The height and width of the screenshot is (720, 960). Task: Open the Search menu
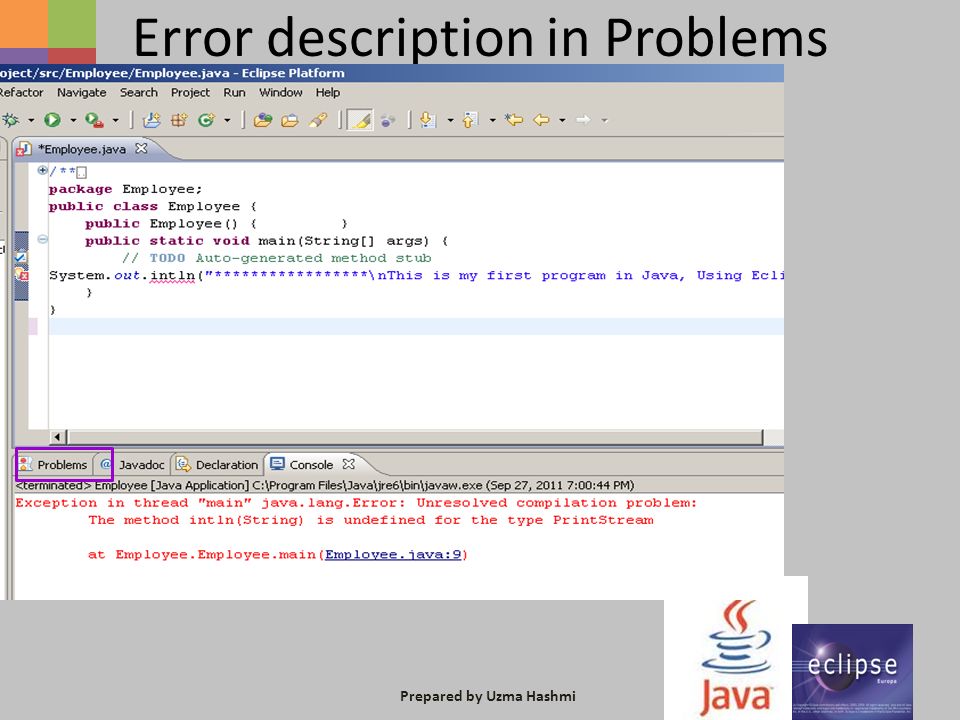138,92
